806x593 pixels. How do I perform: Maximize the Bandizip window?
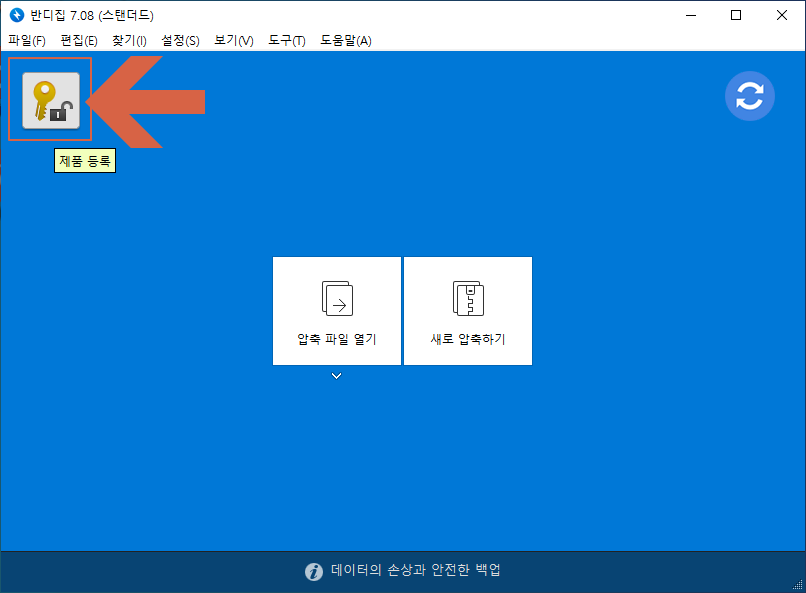click(x=736, y=15)
